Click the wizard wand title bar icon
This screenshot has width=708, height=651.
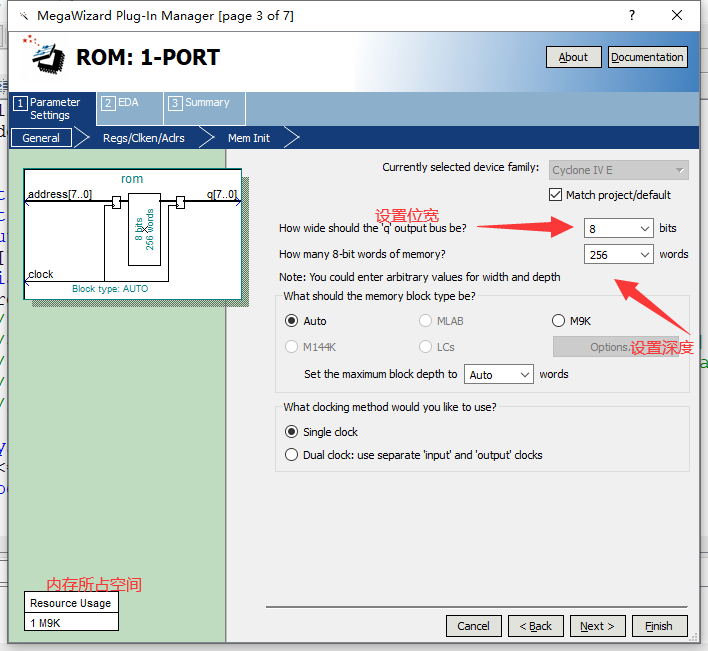(x=24, y=16)
